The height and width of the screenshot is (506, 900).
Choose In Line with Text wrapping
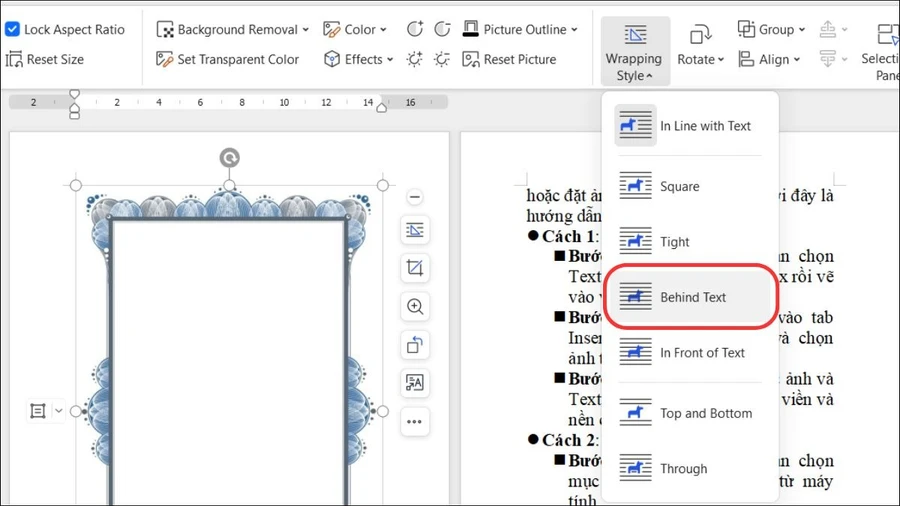[690, 126]
